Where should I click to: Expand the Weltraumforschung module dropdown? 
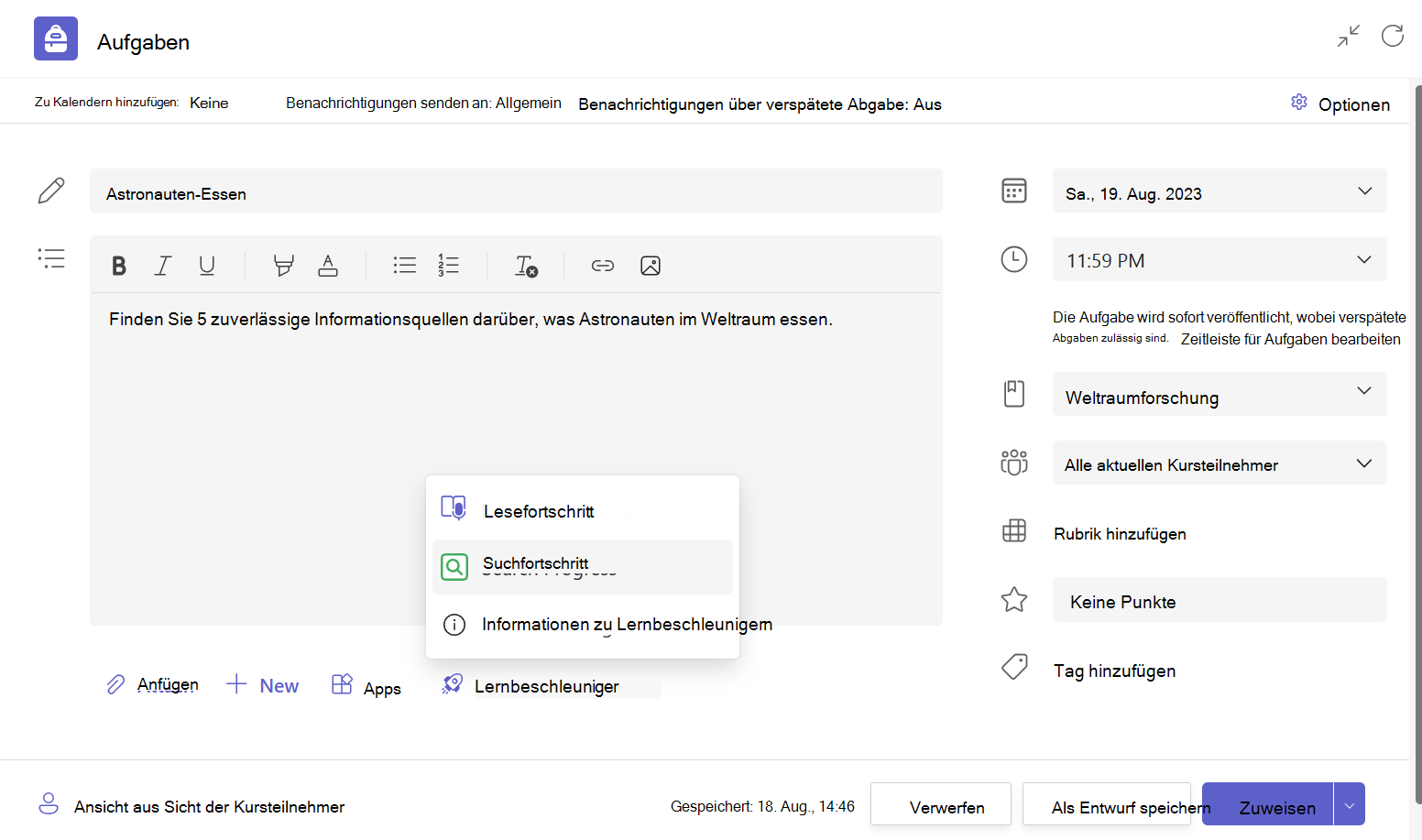(x=1220, y=394)
